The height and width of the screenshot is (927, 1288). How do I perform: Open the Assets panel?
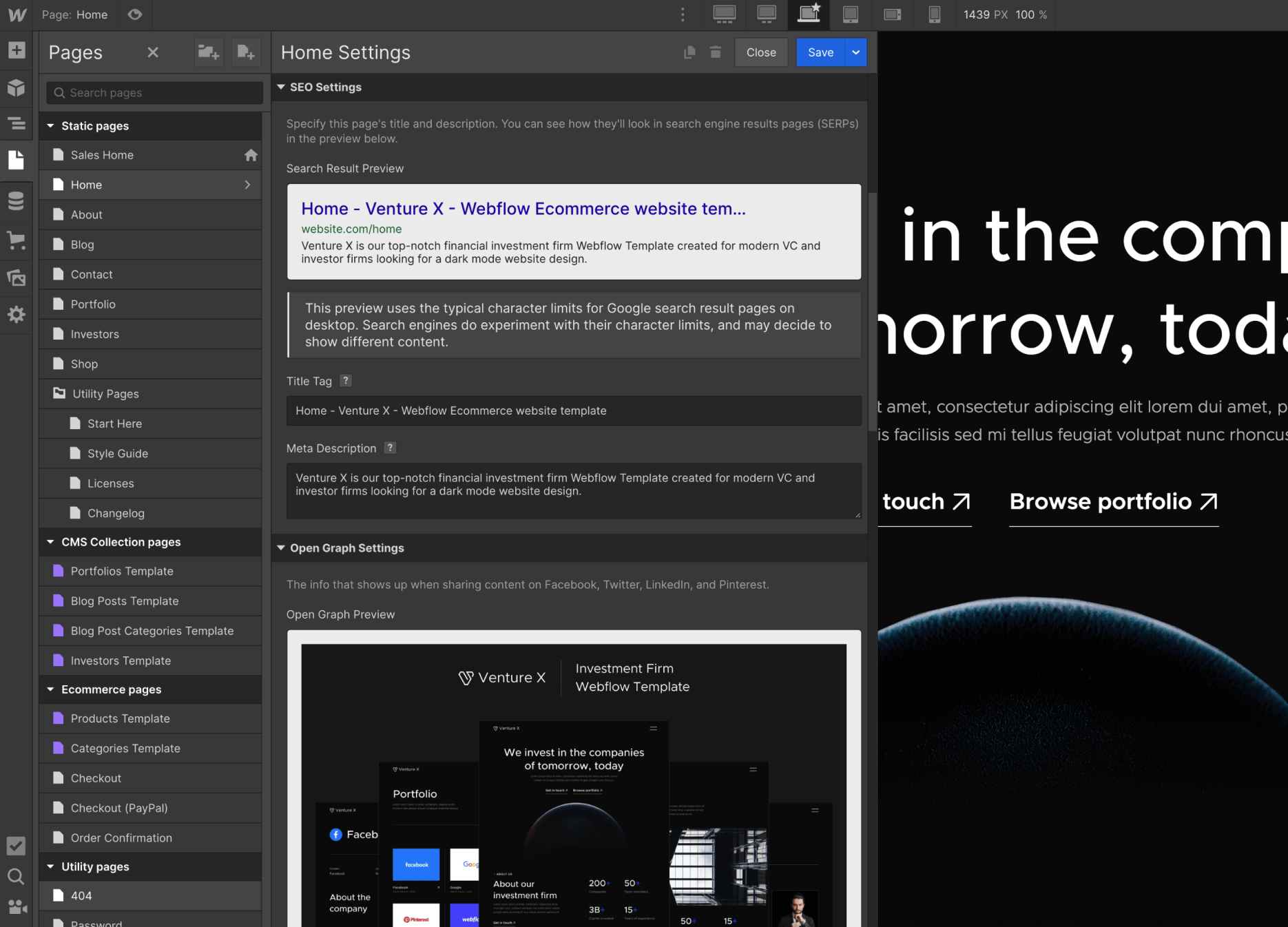(x=15, y=278)
